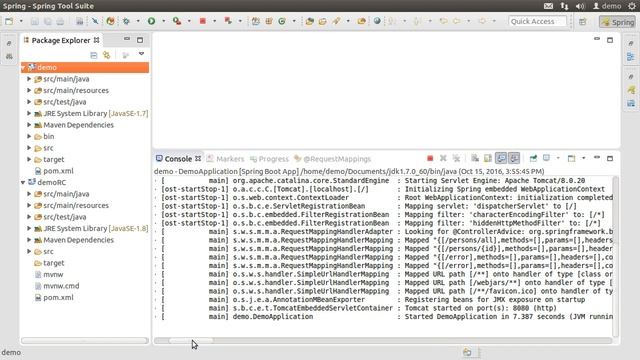Open the Package Explorer view menu triangle
Image resolution: width=640 pixels, height=360 pixels.
pyautogui.click(x=141, y=54)
